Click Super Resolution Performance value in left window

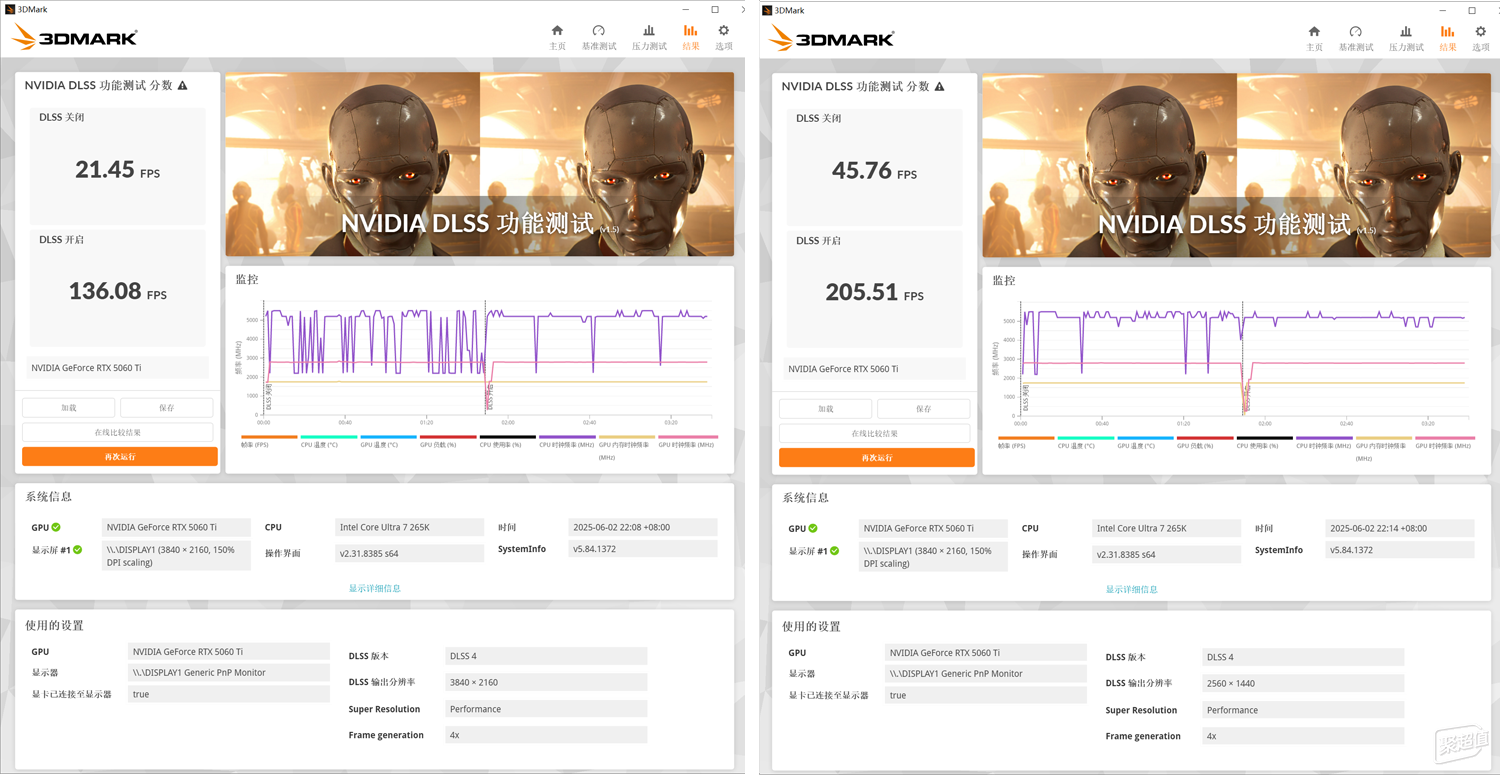pyautogui.click(x=546, y=709)
